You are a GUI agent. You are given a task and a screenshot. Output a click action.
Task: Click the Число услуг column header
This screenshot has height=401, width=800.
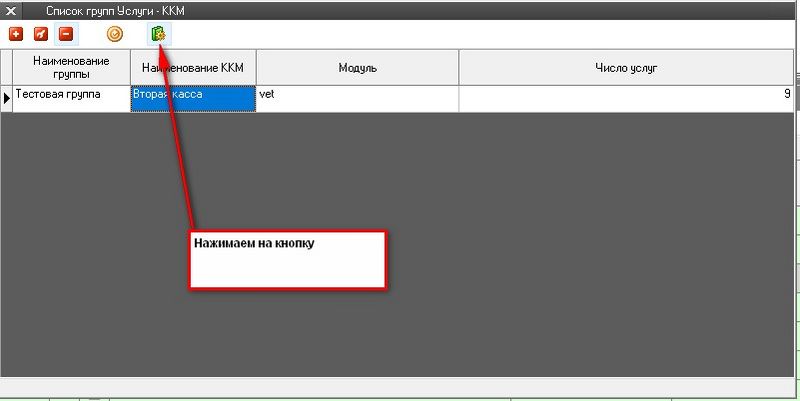click(626, 68)
